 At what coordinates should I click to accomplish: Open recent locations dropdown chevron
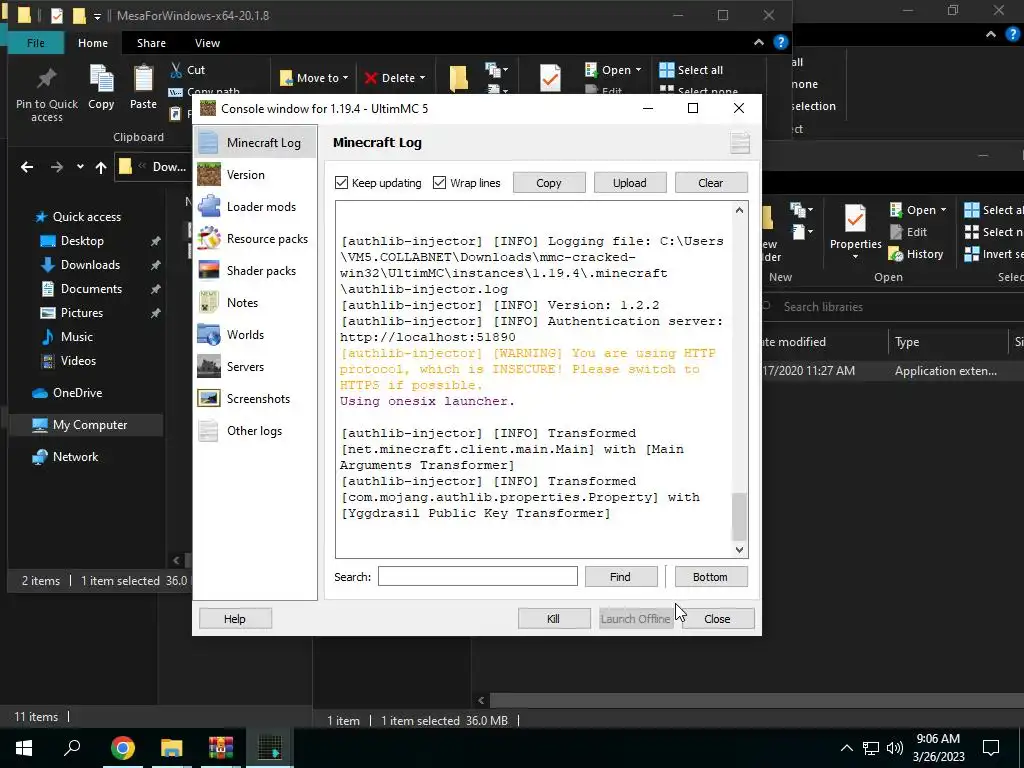(x=80, y=167)
